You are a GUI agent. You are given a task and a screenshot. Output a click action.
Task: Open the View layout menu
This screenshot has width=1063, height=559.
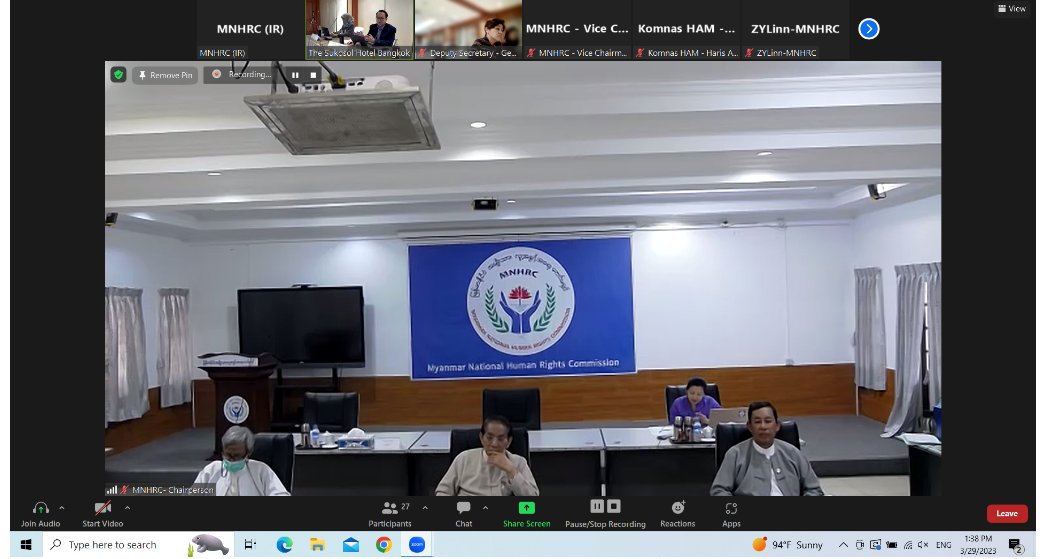1011,8
